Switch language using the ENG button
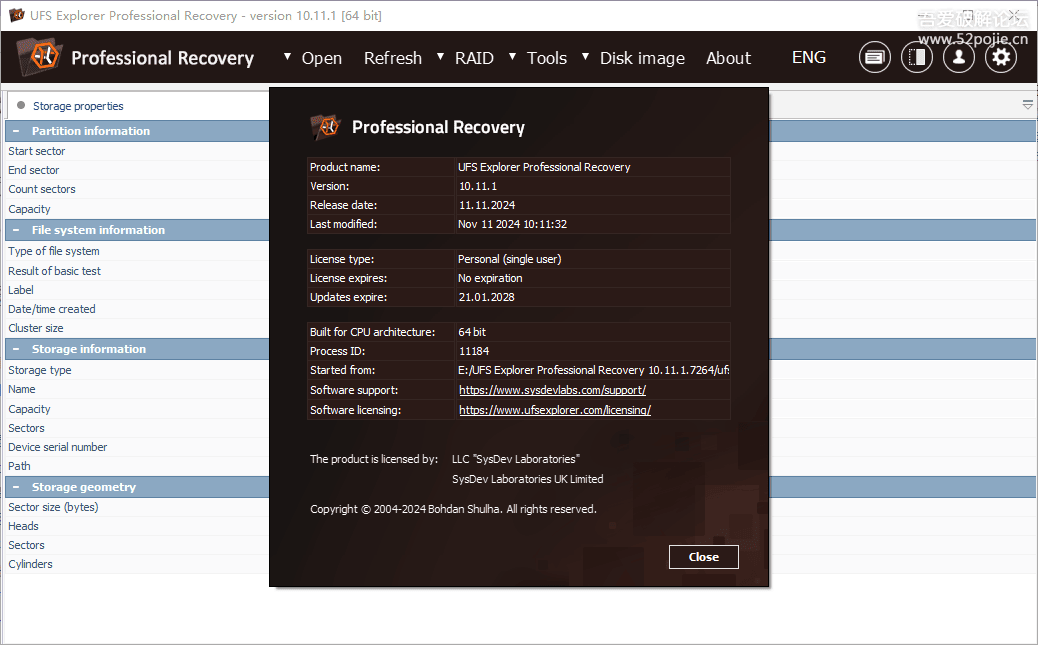Screen dimensions: 1038x645 tap(809, 58)
